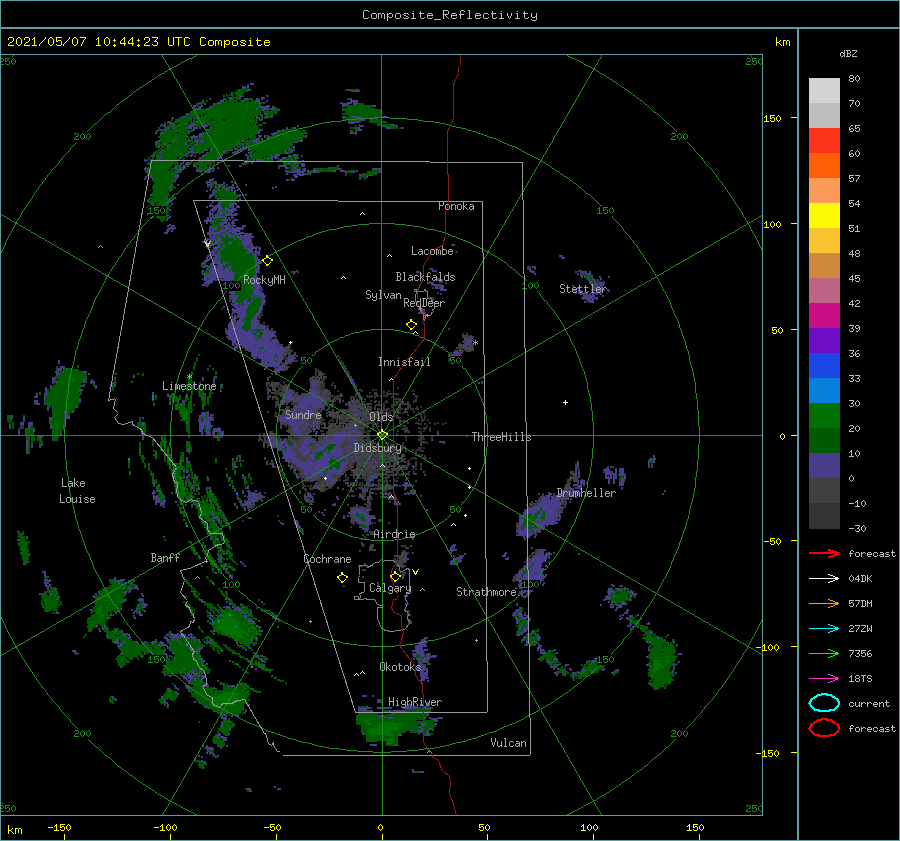This screenshot has height=841, width=900.
Task: Click the Cochrane label
Action: tap(327, 559)
